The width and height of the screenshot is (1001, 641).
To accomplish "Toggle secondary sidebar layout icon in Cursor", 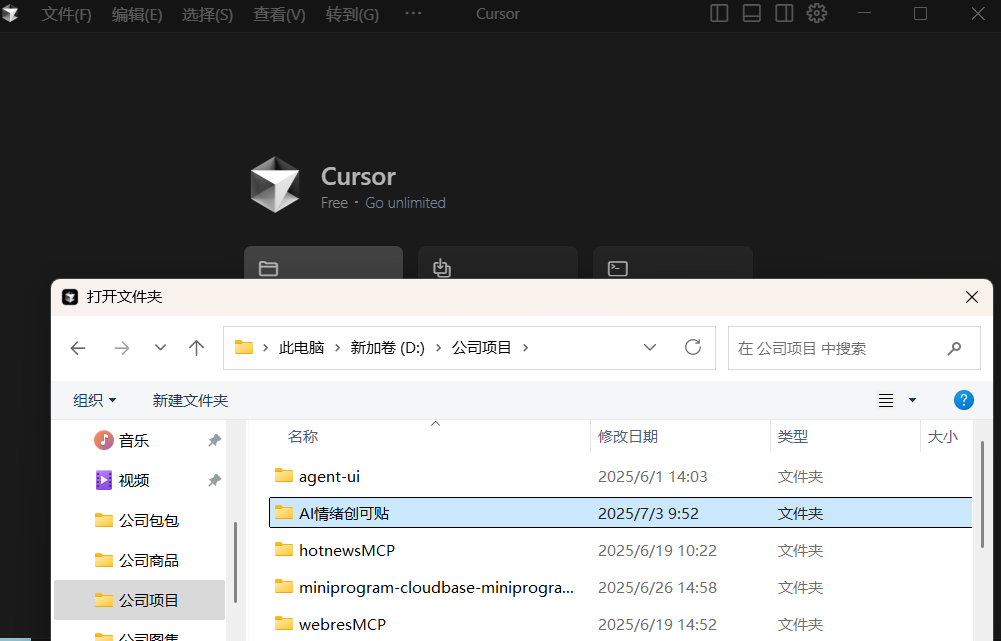I will pyautogui.click(x=784, y=13).
